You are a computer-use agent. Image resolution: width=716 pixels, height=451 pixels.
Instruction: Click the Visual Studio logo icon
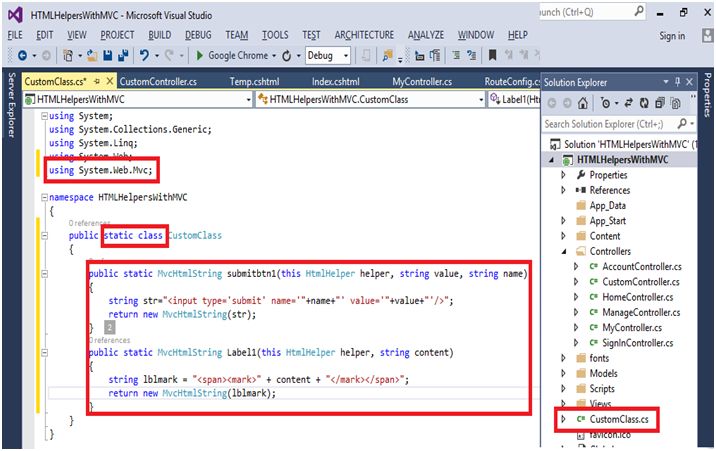coord(15,15)
